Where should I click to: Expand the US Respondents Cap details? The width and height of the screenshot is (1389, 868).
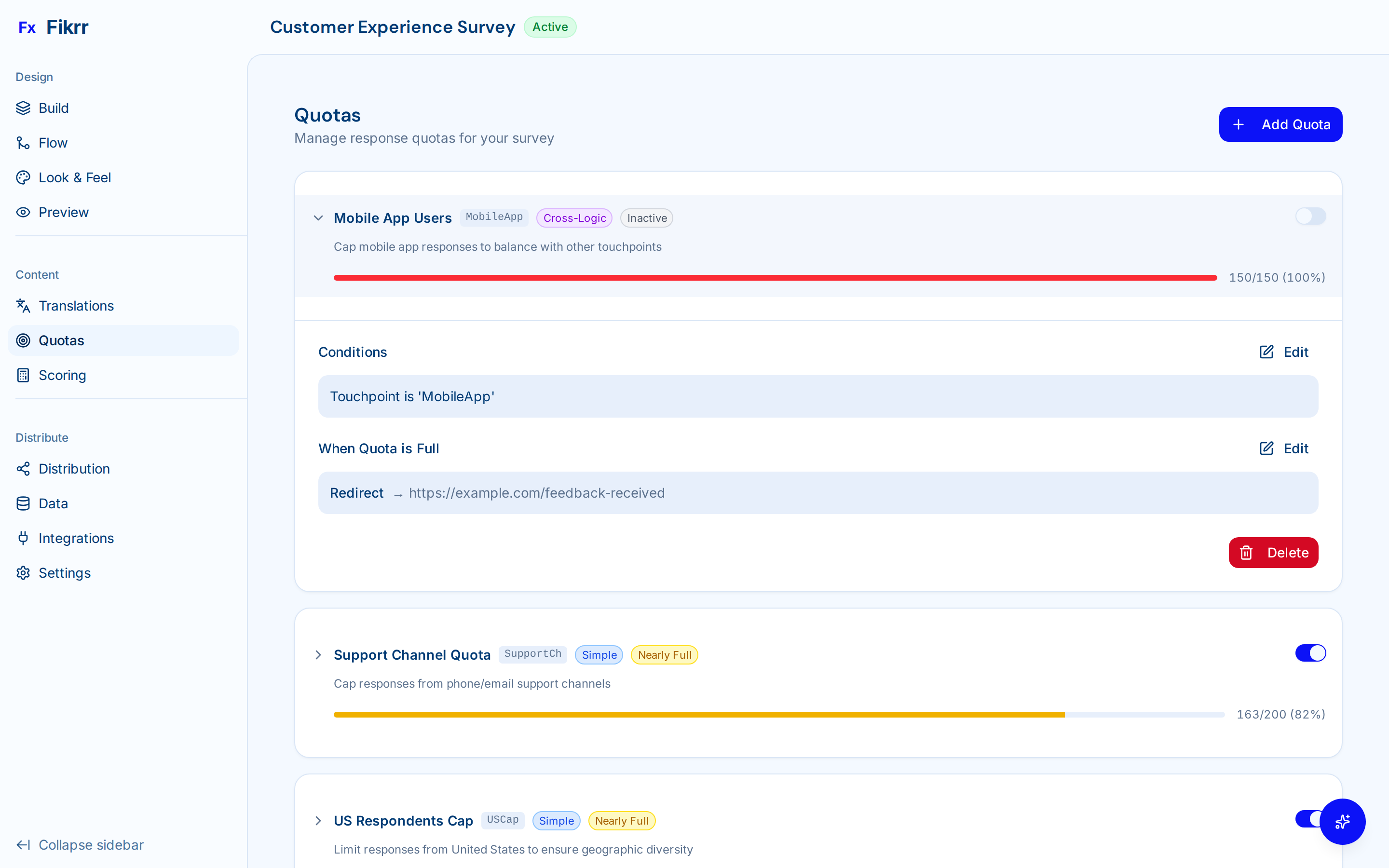click(318, 821)
